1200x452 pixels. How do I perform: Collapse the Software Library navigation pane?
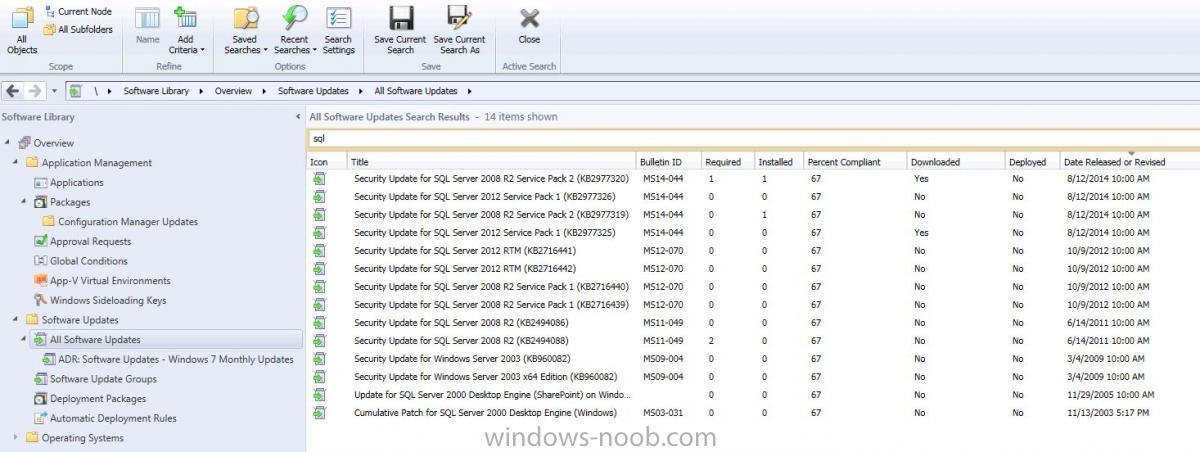click(x=299, y=117)
